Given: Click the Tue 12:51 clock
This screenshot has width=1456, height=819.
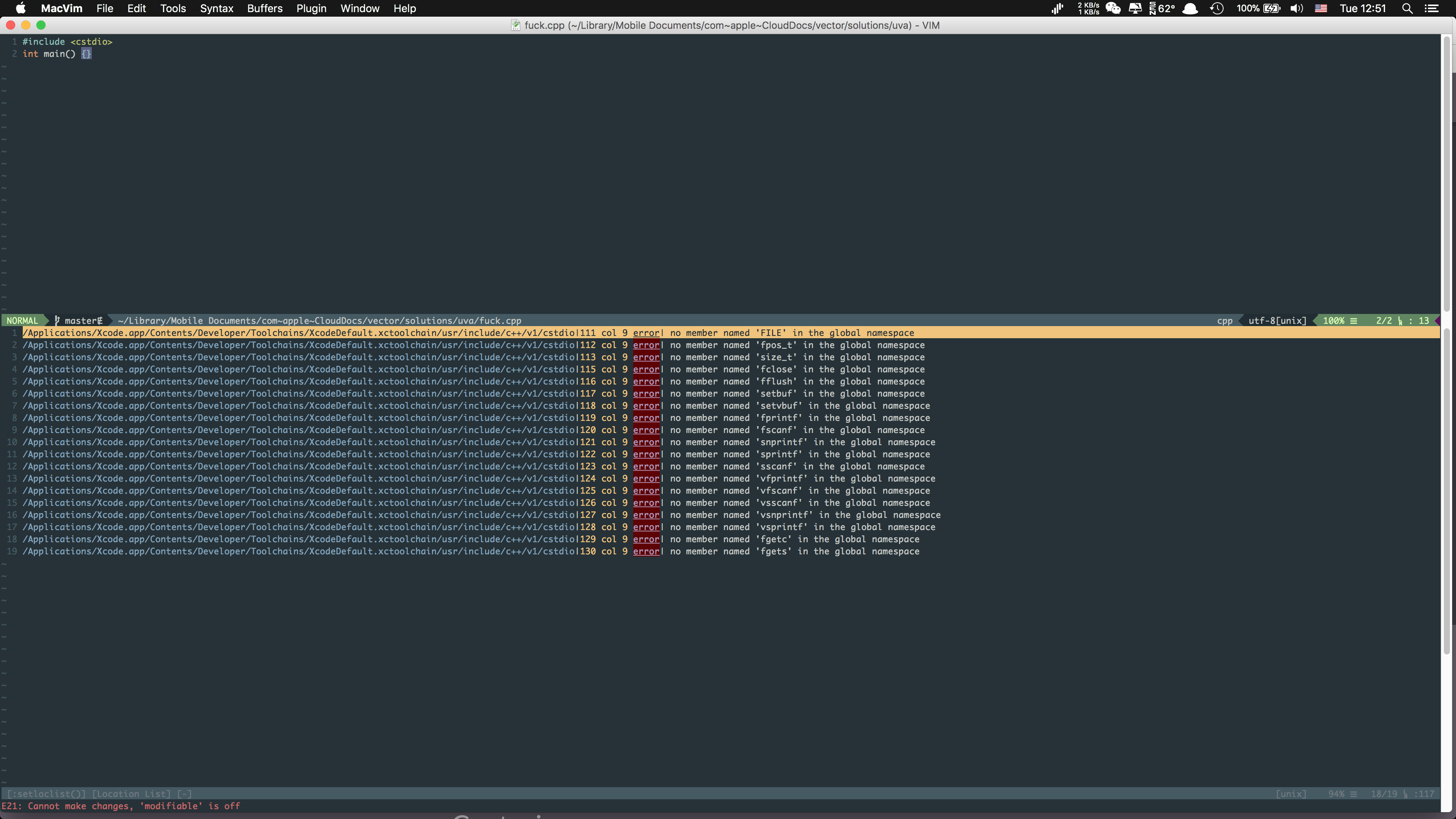Looking at the screenshot, I should pos(1363,8).
